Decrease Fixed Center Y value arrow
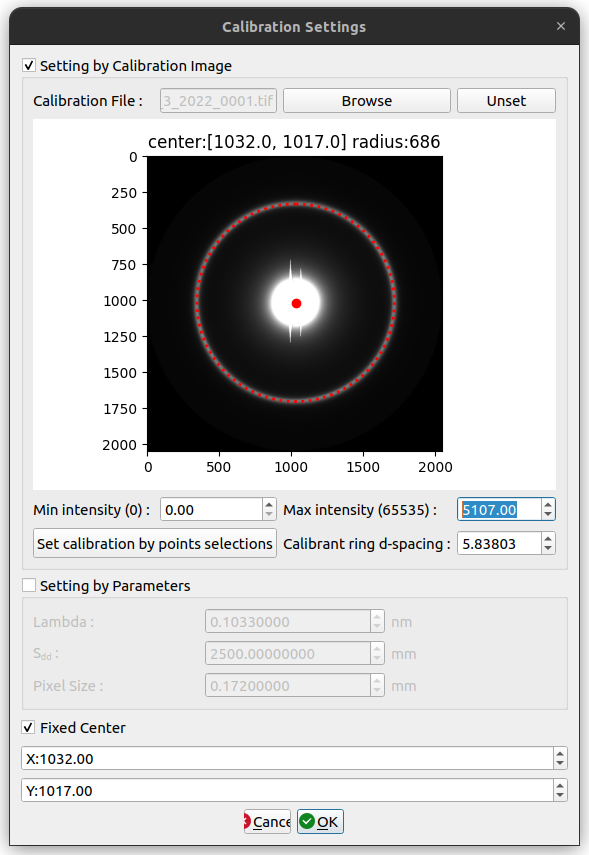 click(x=560, y=795)
